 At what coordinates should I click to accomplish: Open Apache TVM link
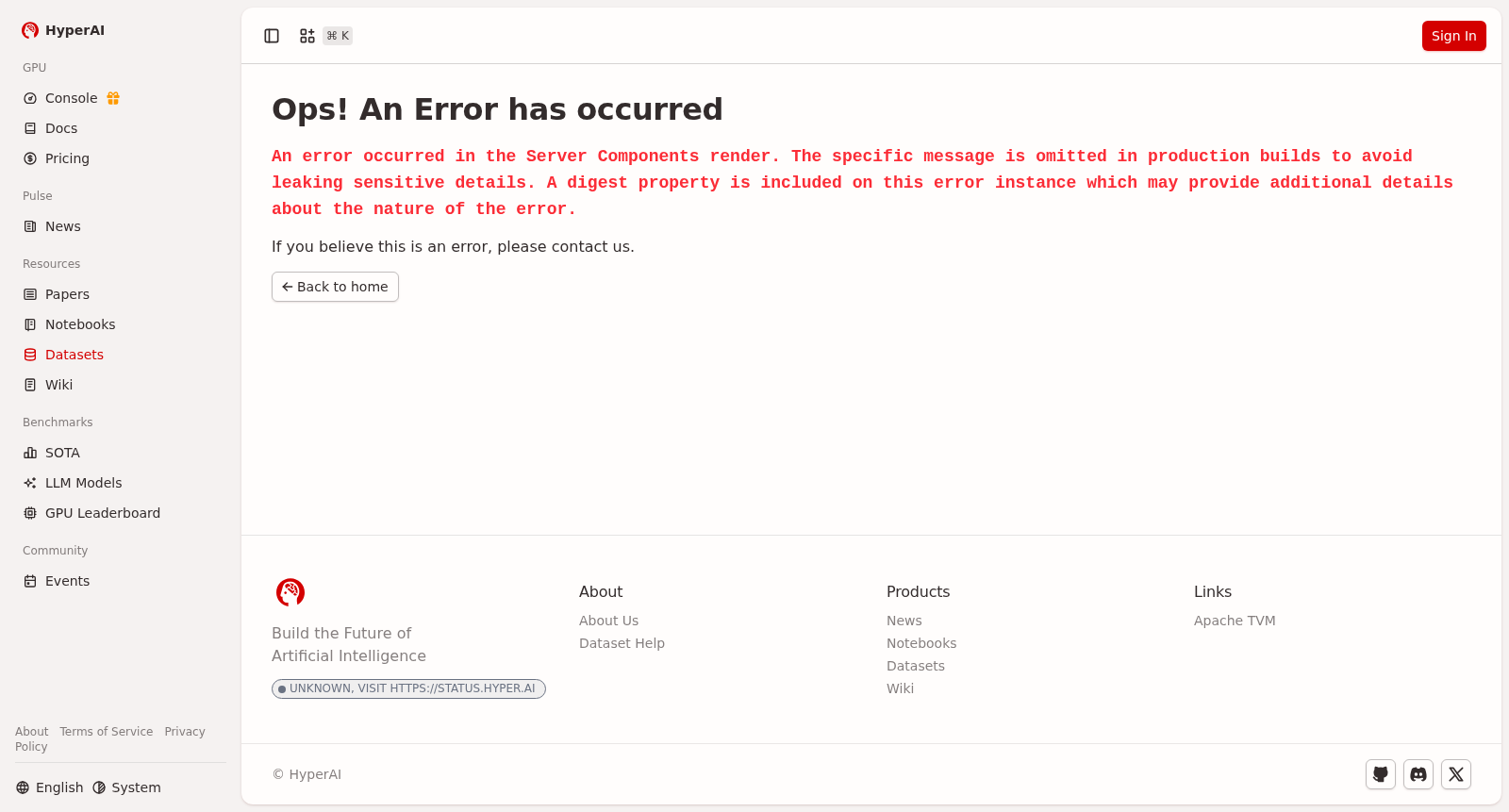(1235, 621)
